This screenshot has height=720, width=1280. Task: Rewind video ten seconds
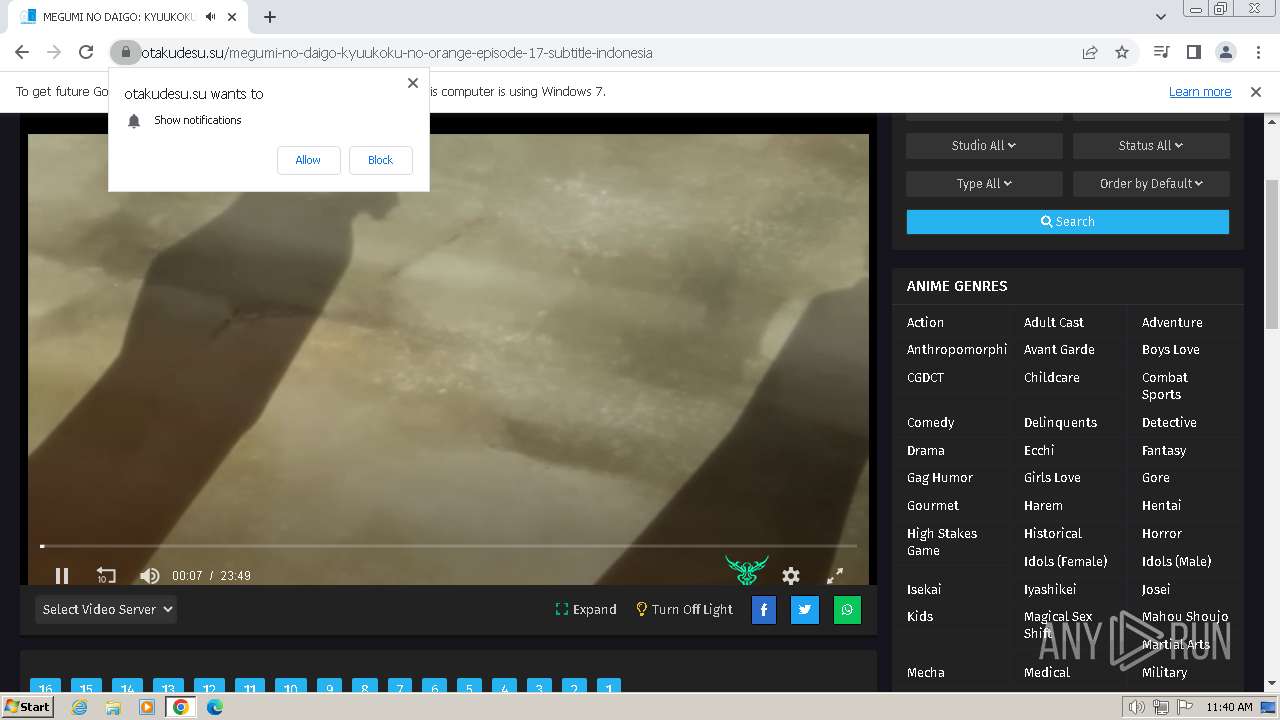(106, 575)
